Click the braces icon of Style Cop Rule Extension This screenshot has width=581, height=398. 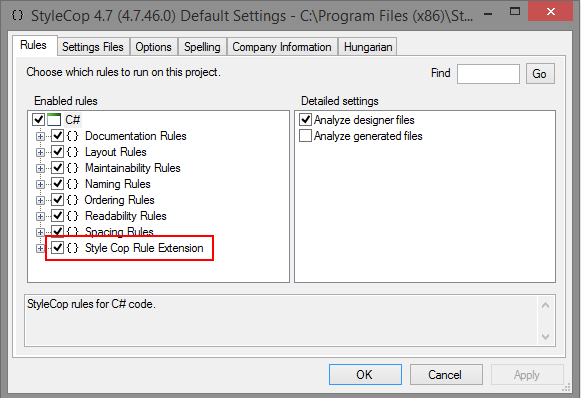pyautogui.click(x=73, y=248)
